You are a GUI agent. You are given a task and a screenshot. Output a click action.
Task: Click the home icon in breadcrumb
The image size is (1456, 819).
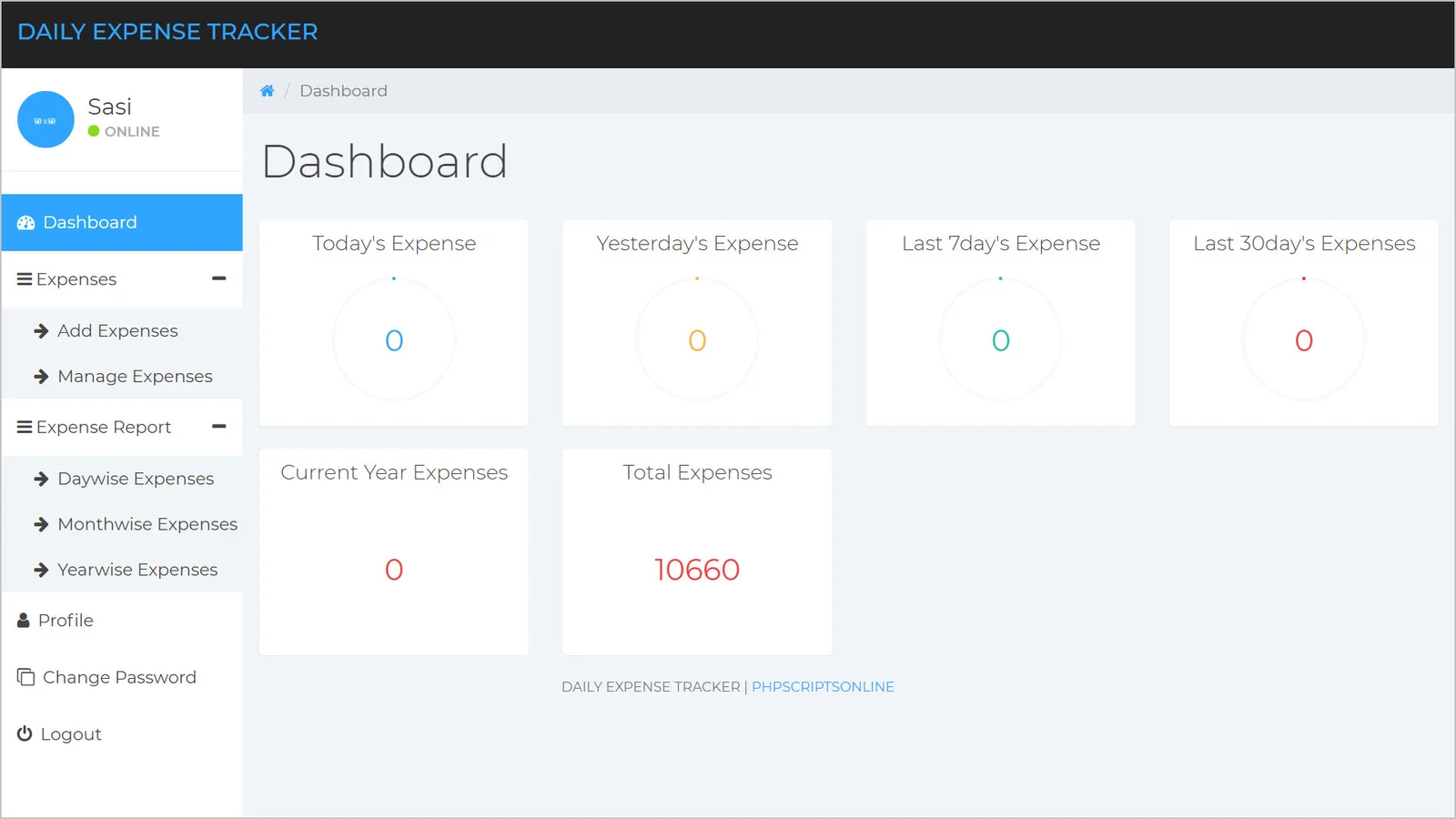(267, 91)
